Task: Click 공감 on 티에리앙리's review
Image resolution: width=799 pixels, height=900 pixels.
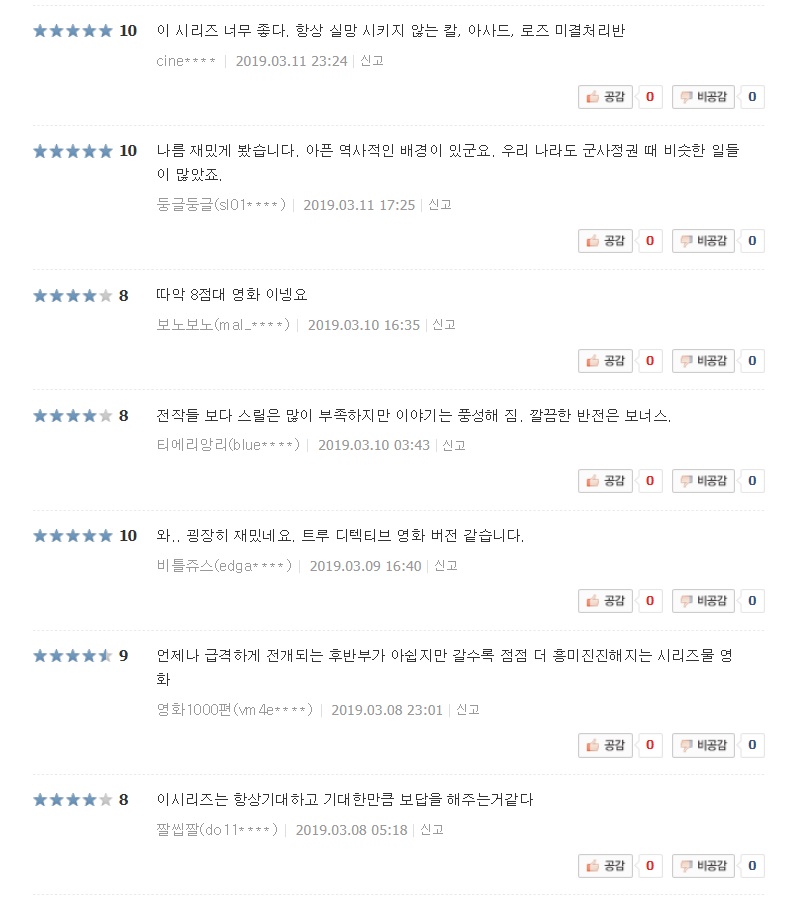Action: (x=605, y=481)
